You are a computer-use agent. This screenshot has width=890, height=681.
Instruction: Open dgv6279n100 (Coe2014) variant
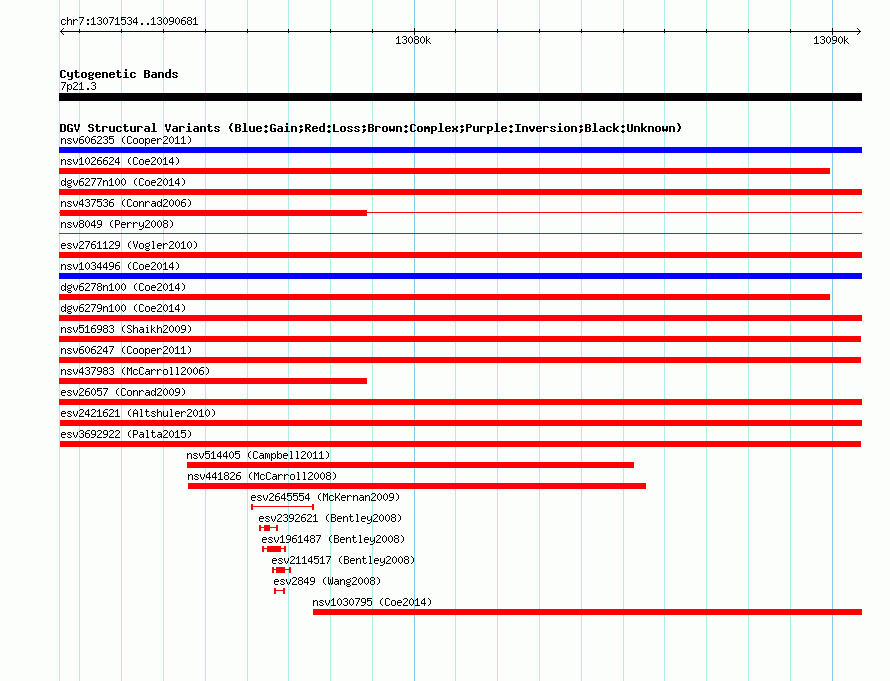123,308
